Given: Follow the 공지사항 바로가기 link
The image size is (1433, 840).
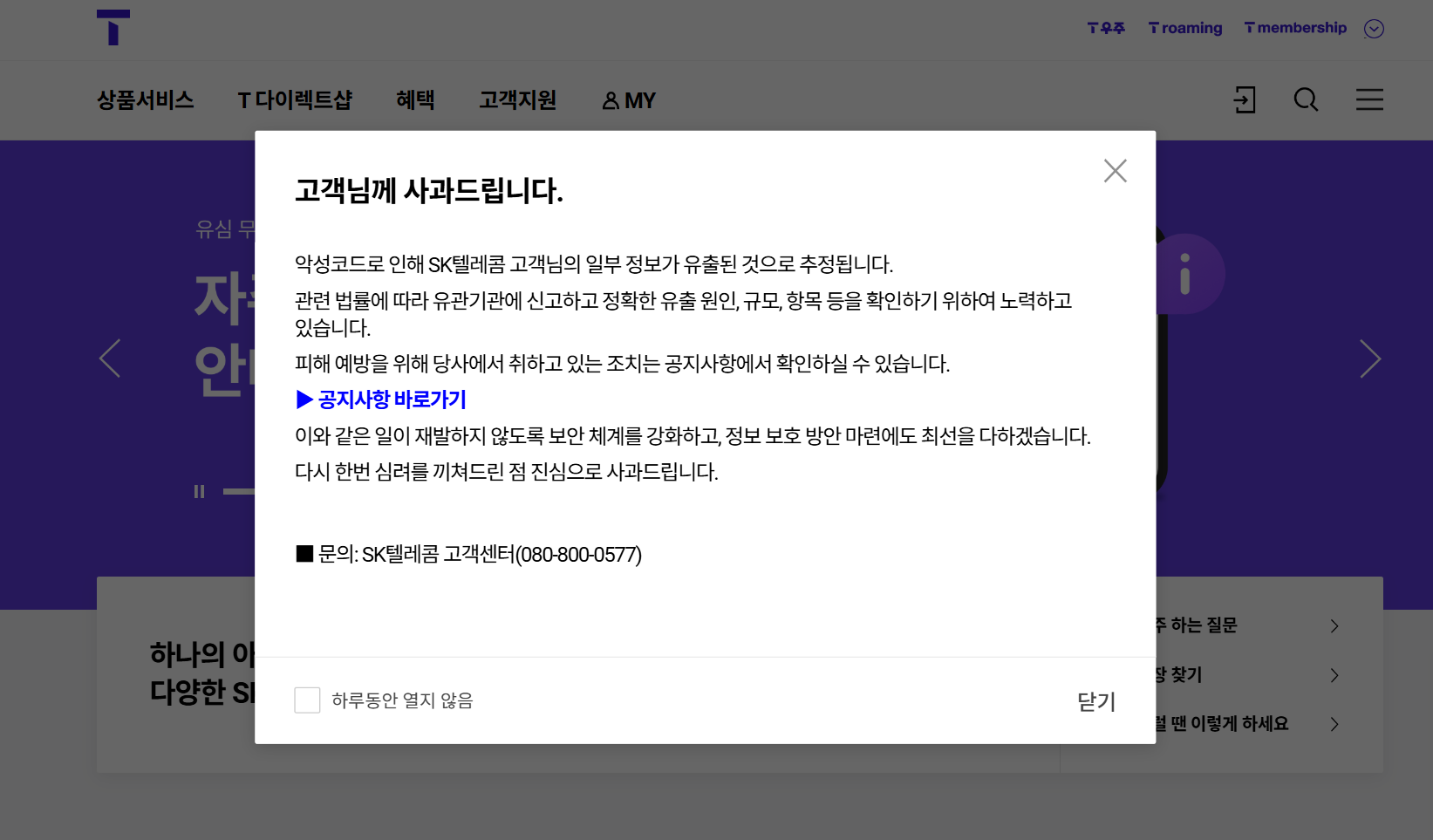Looking at the screenshot, I should [381, 400].
